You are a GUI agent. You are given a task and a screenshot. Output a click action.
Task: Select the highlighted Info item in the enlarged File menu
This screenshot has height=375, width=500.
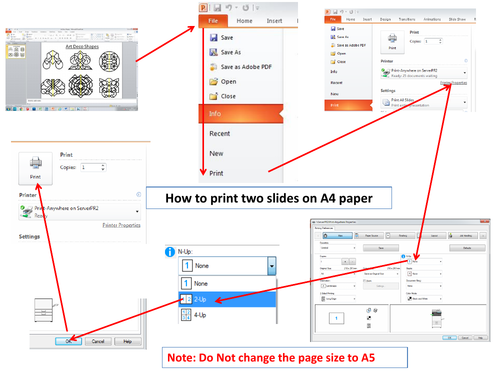[241, 114]
